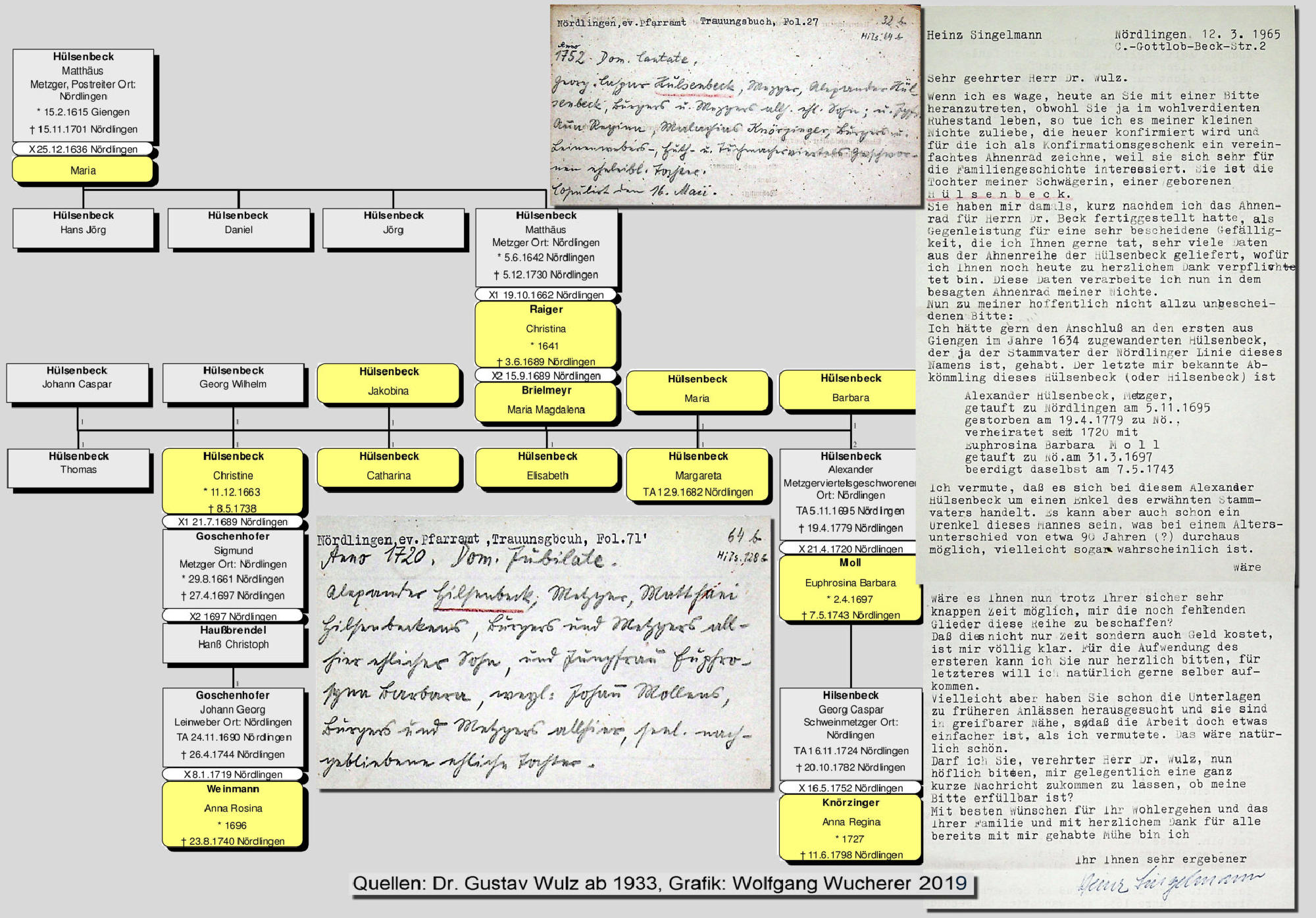
Task: Click the Hans Jörg Hülsenbeck box
Action: [x=83, y=227]
